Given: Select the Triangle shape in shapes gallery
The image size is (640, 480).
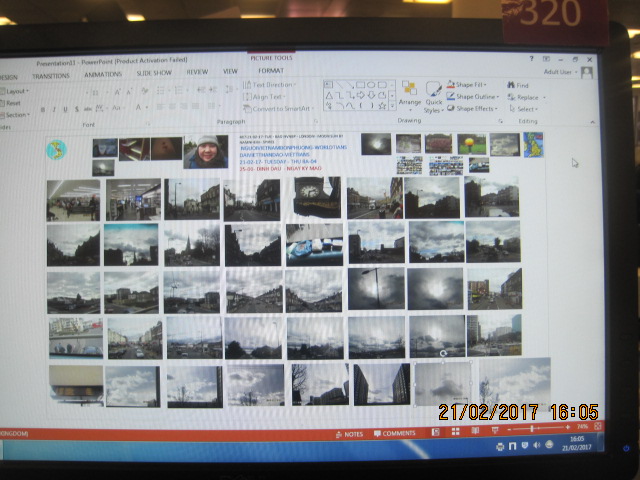Looking at the screenshot, I should point(329,96).
